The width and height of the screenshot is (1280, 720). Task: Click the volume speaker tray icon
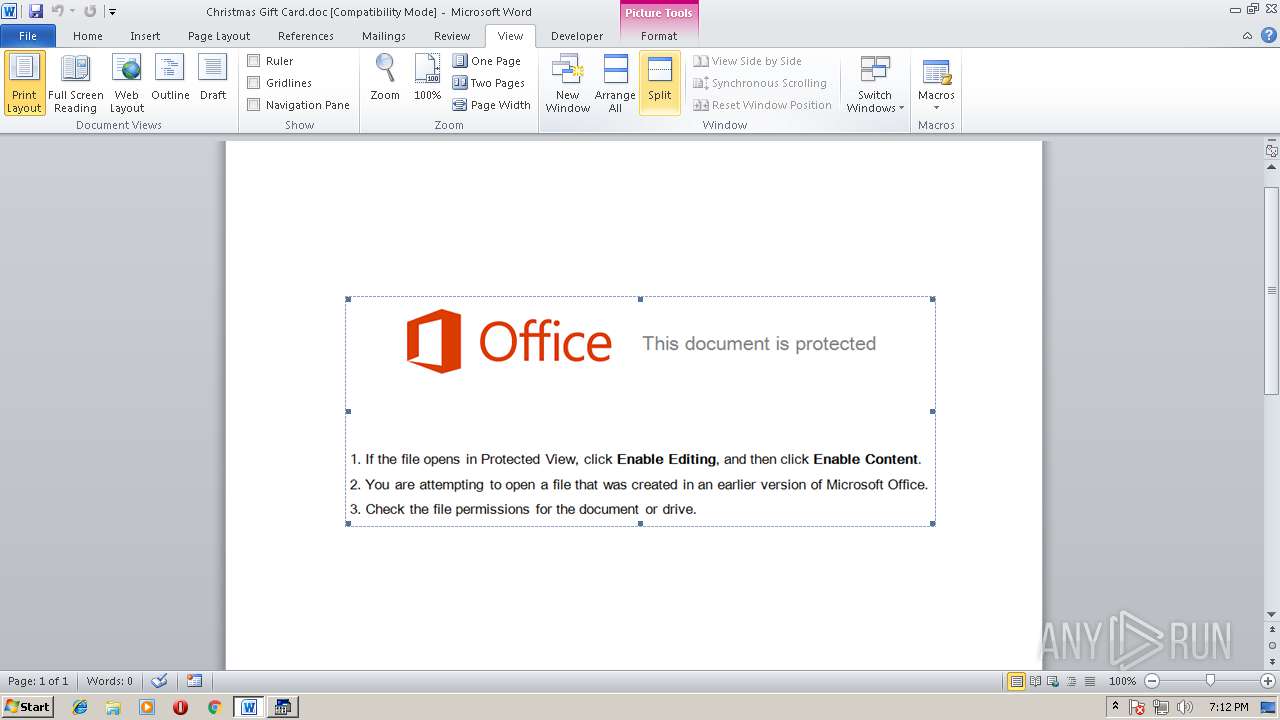(1185, 707)
